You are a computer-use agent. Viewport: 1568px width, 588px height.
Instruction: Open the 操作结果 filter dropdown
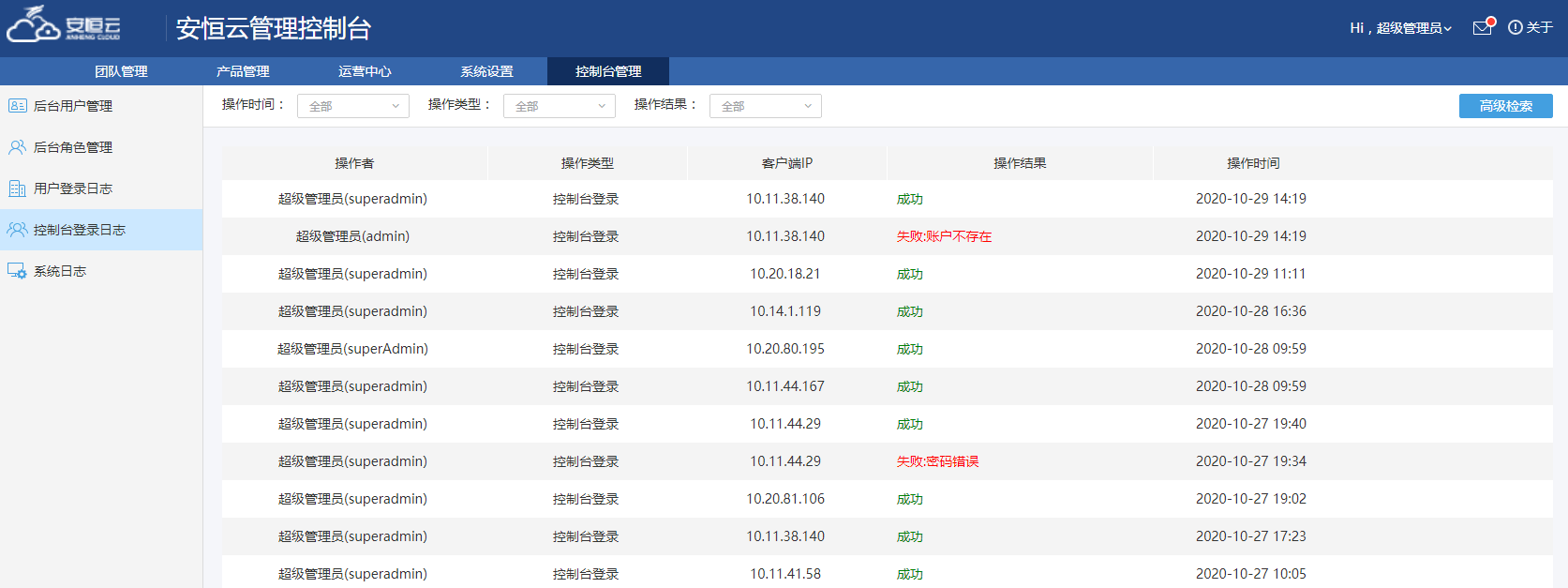pyautogui.click(x=766, y=106)
